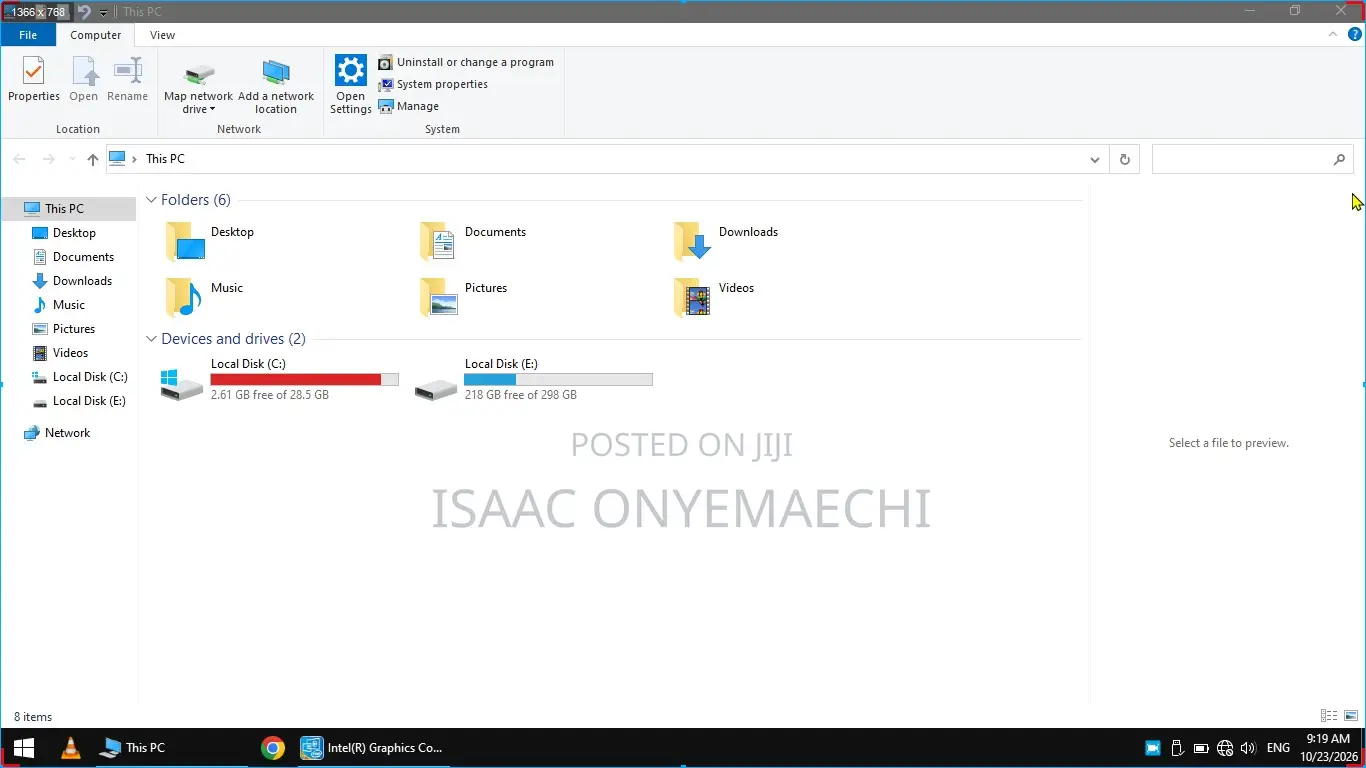Click Manage in System group

[x=408, y=106]
